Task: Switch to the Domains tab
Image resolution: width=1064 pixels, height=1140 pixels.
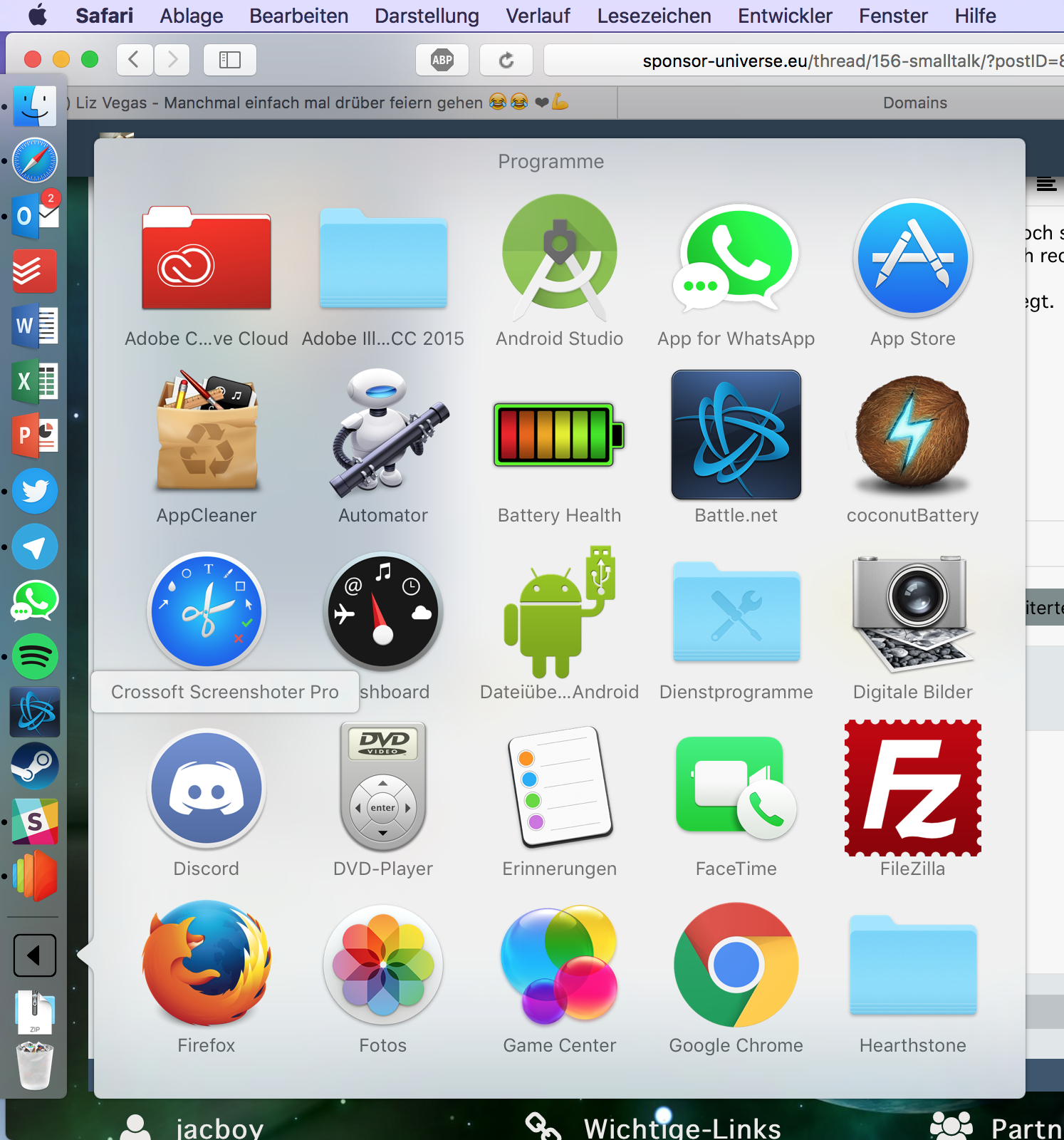Action: click(x=914, y=103)
